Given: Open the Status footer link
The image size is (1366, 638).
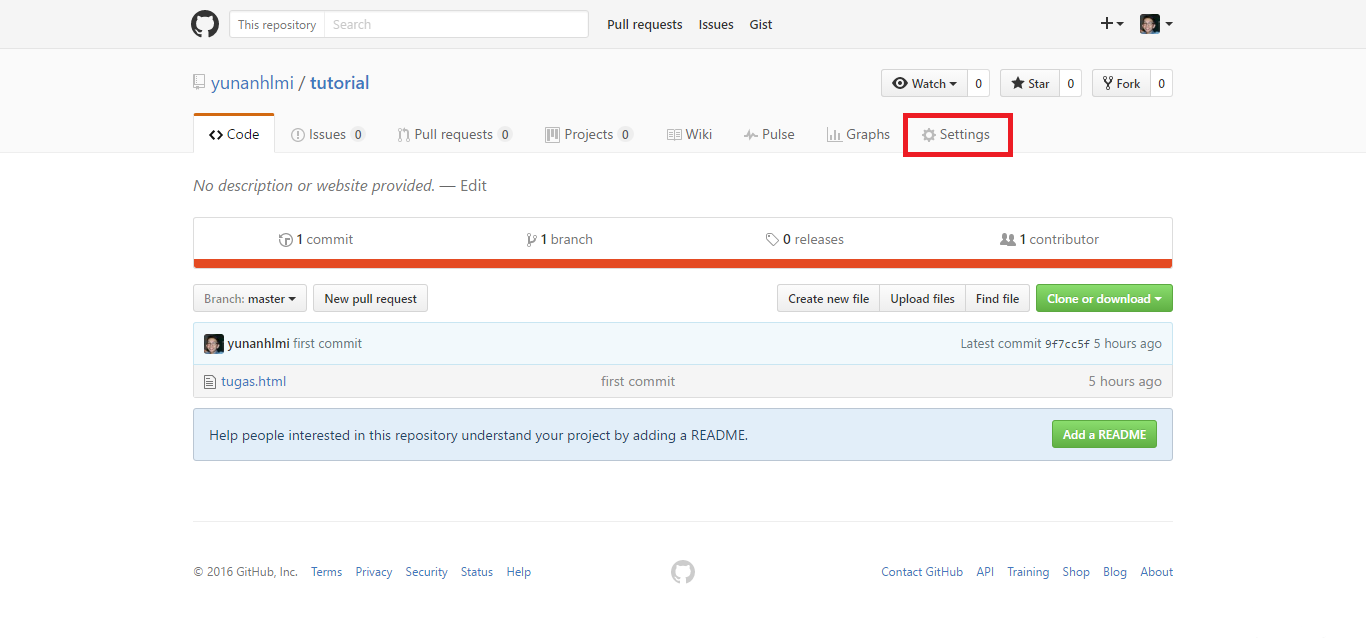Looking at the screenshot, I should [477, 572].
